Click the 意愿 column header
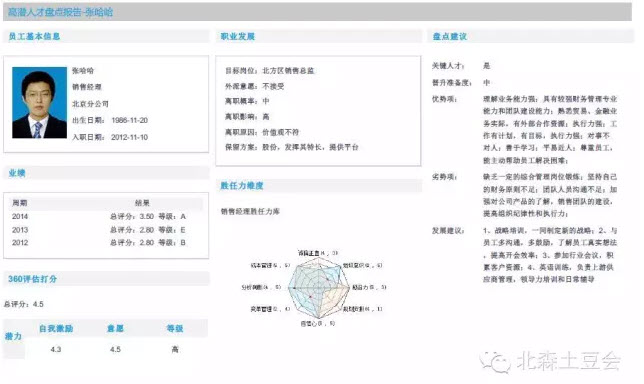The image size is (644, 384). point(115,329)
